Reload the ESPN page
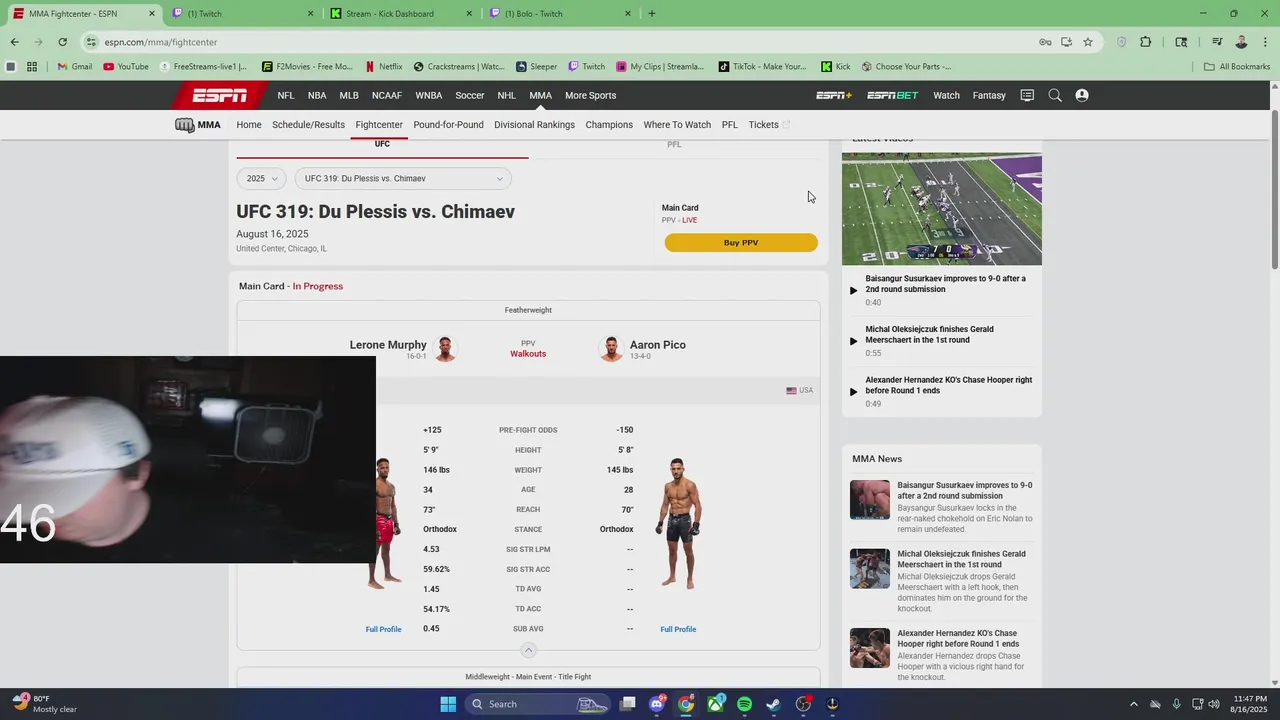The width and height of the screenshot is (1280, 720). pyautogui.click(x=62, y=42)
